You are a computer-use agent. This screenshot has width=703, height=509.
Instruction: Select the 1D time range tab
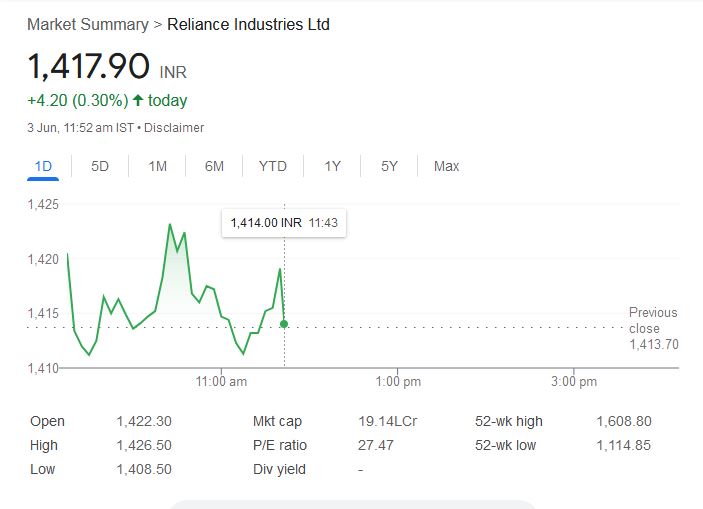tap(43, 166)
